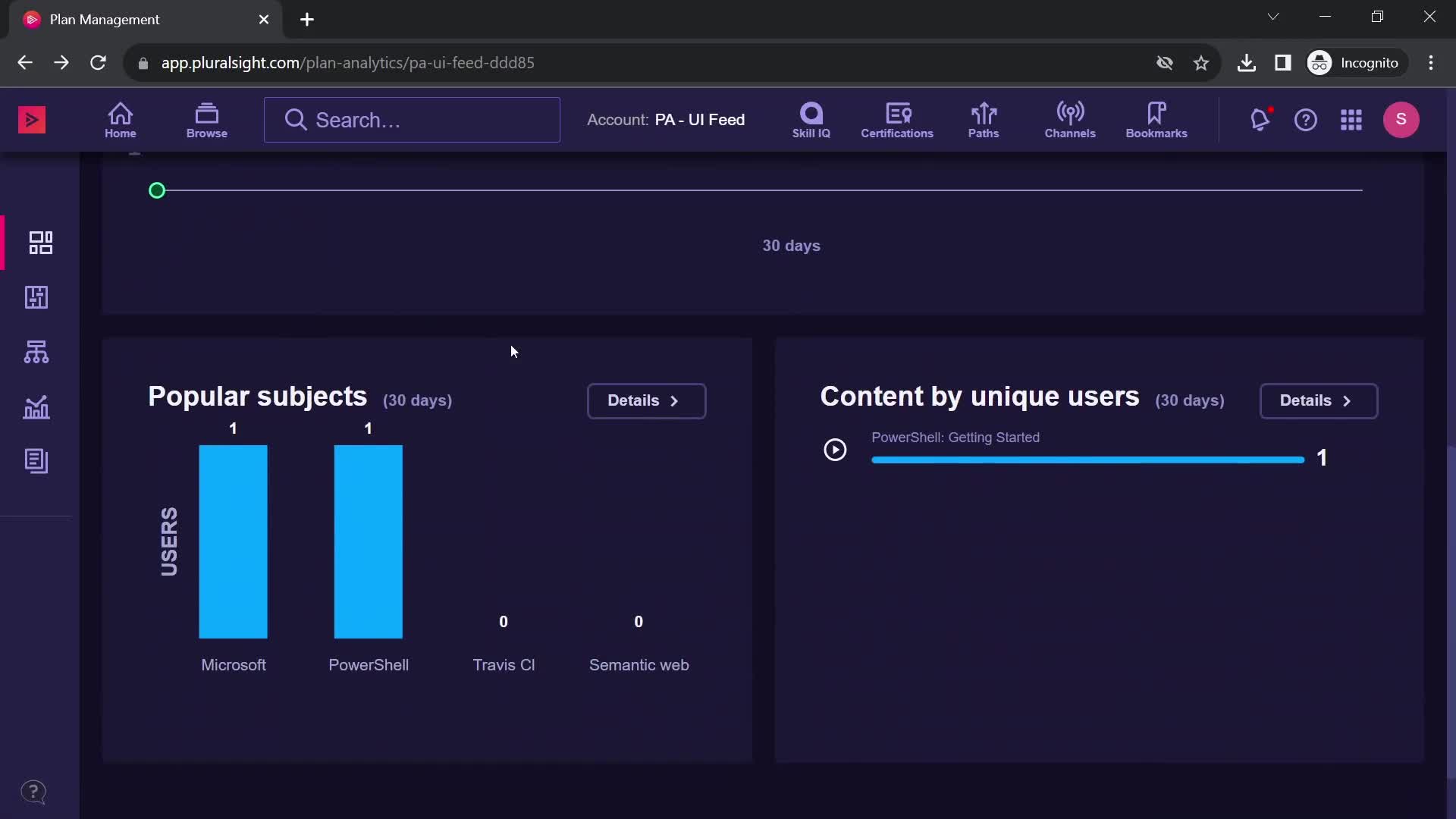
Task: Open the Chrome three-dot menu
Action: (x=1431, y=63)
